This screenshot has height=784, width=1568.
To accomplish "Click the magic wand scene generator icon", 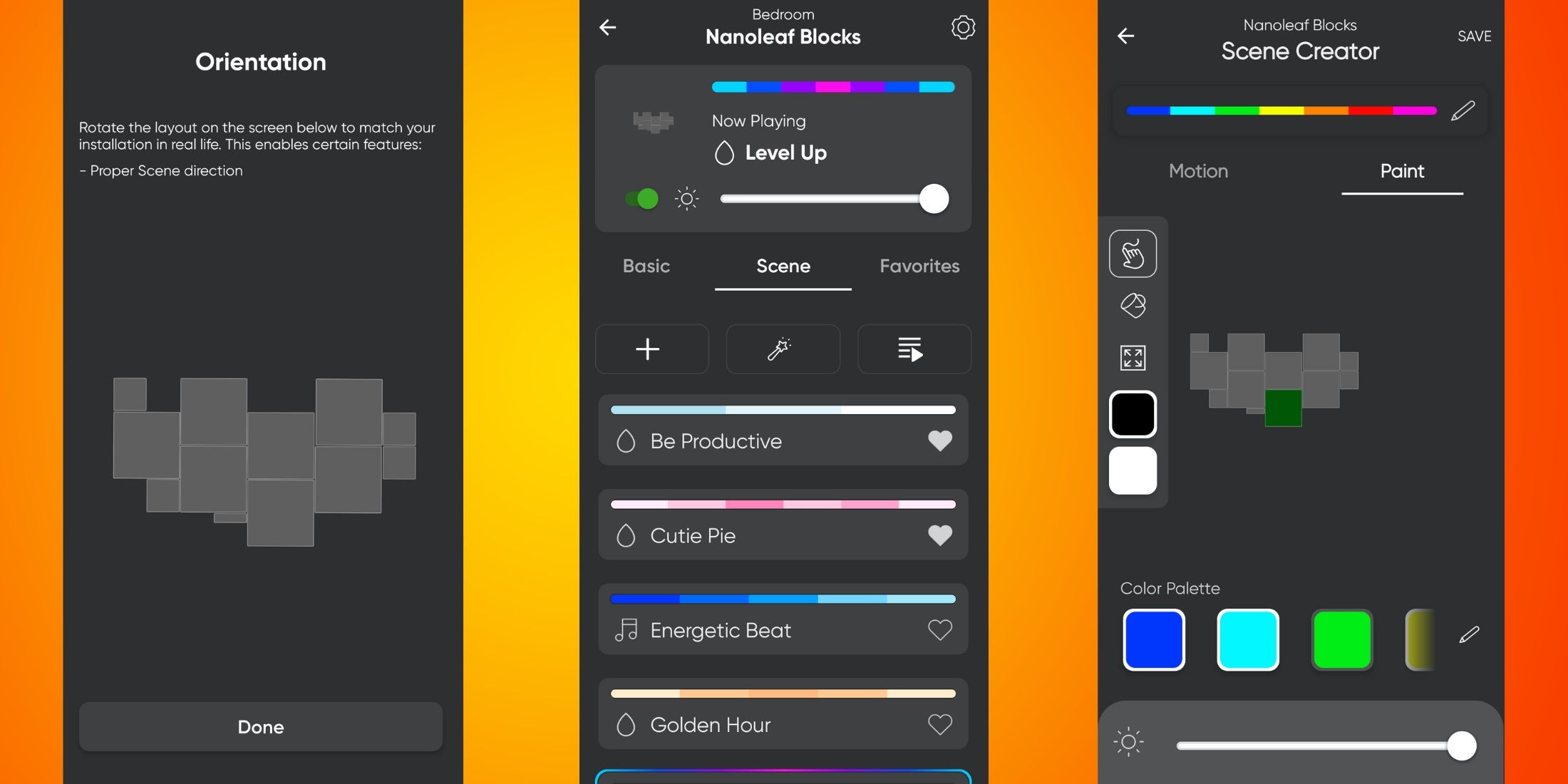I will coord(783,349).
